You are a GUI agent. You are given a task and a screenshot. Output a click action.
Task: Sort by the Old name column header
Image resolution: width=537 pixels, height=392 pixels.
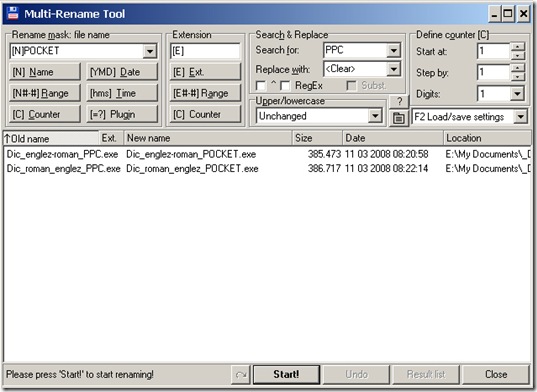51,138
